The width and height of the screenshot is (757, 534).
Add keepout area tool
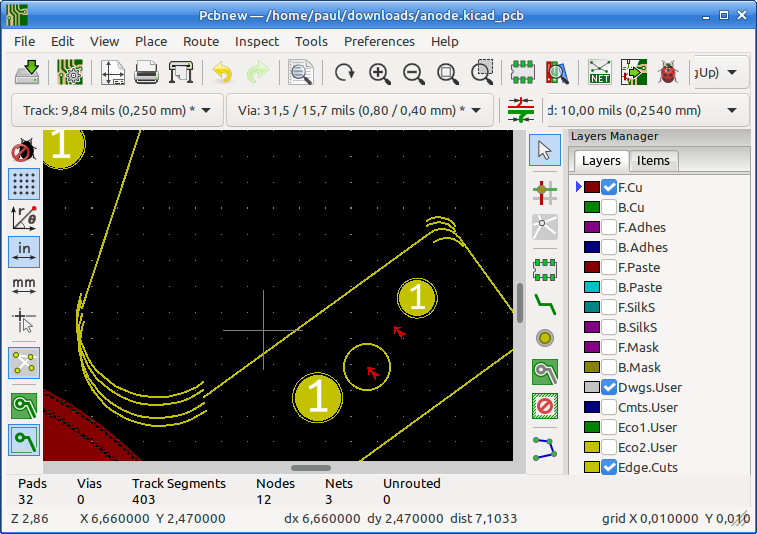(545, 406)
